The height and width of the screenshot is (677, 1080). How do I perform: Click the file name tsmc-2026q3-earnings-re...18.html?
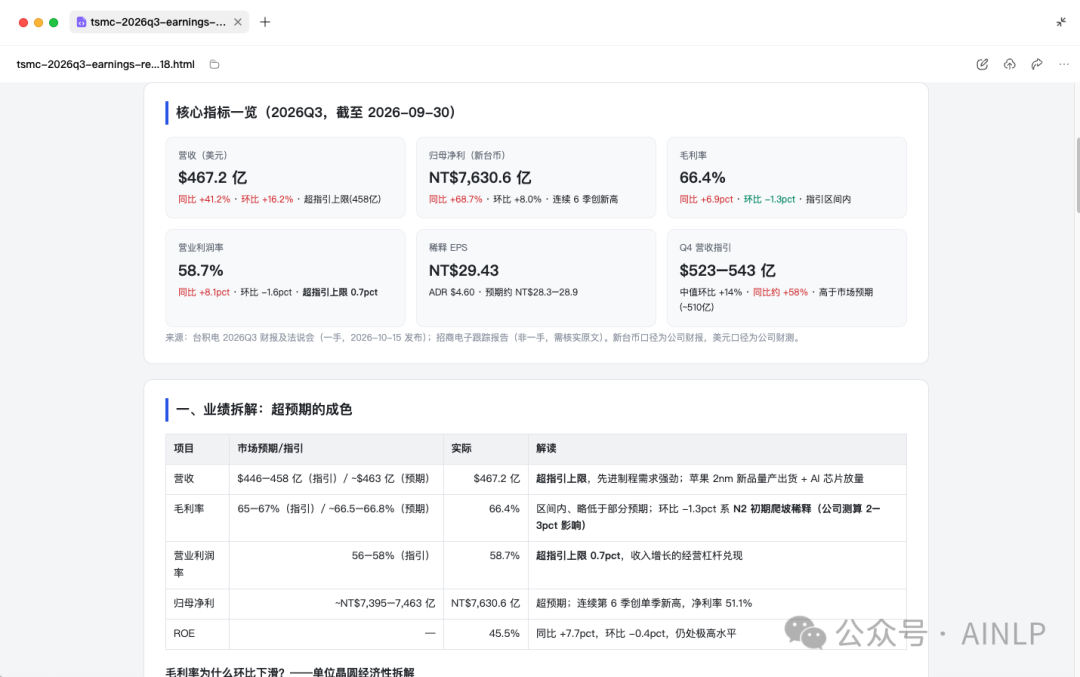coord(105,64)
